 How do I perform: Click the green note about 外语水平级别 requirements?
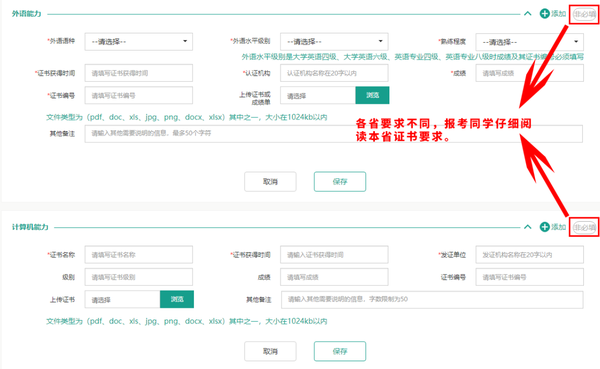(412, 57)
